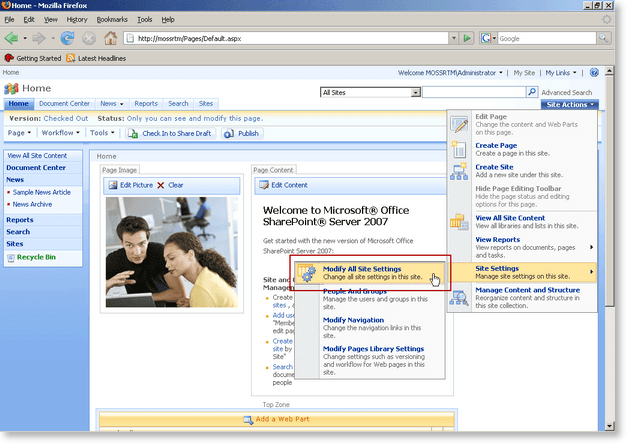Open Sample News Article link

click(x=42, y=192)
